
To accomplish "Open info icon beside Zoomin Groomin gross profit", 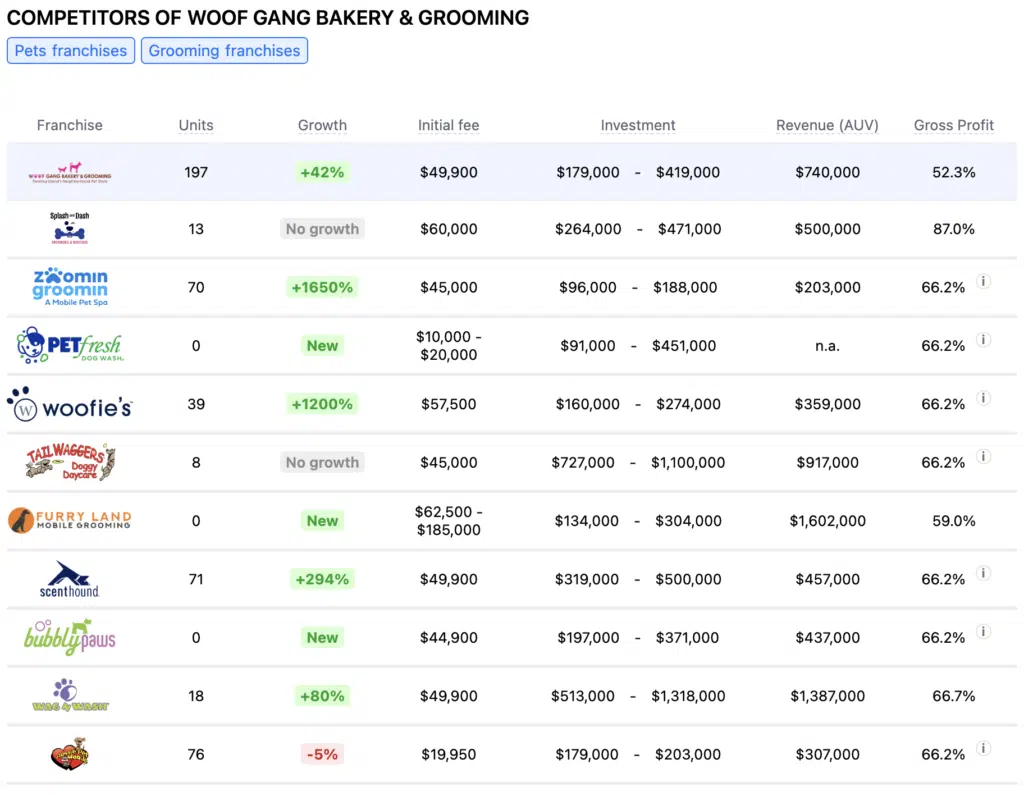I will [983, 287].
